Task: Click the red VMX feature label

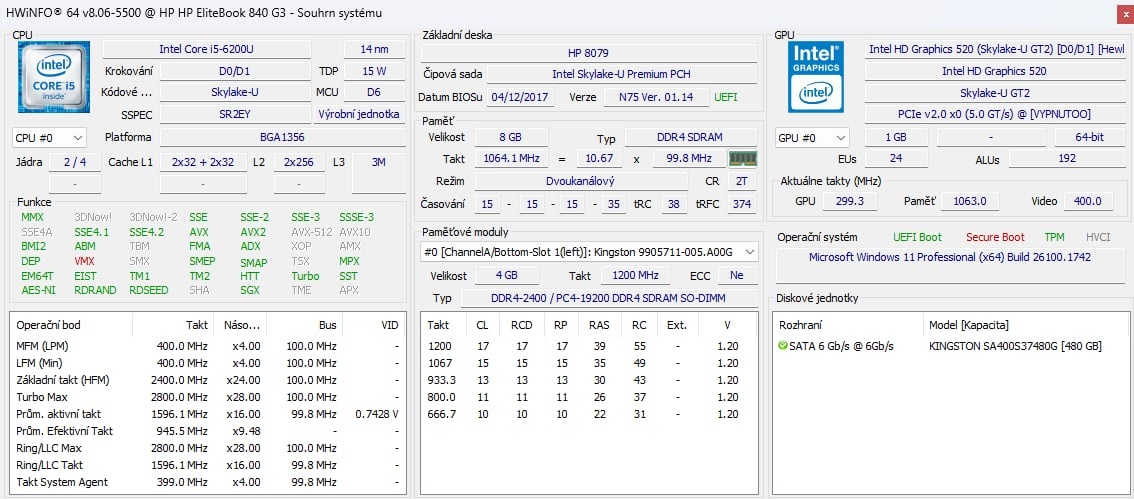Action: point(84,261)
